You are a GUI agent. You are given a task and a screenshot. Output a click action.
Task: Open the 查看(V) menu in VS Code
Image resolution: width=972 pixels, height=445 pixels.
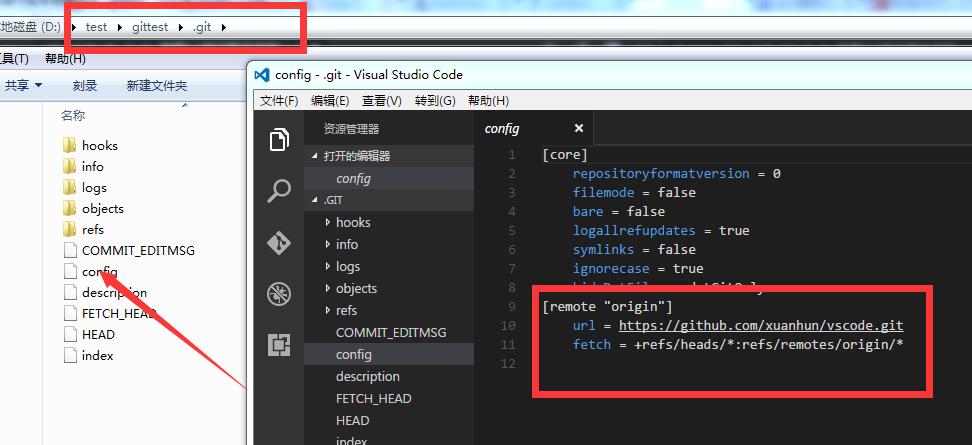(382, 100)
